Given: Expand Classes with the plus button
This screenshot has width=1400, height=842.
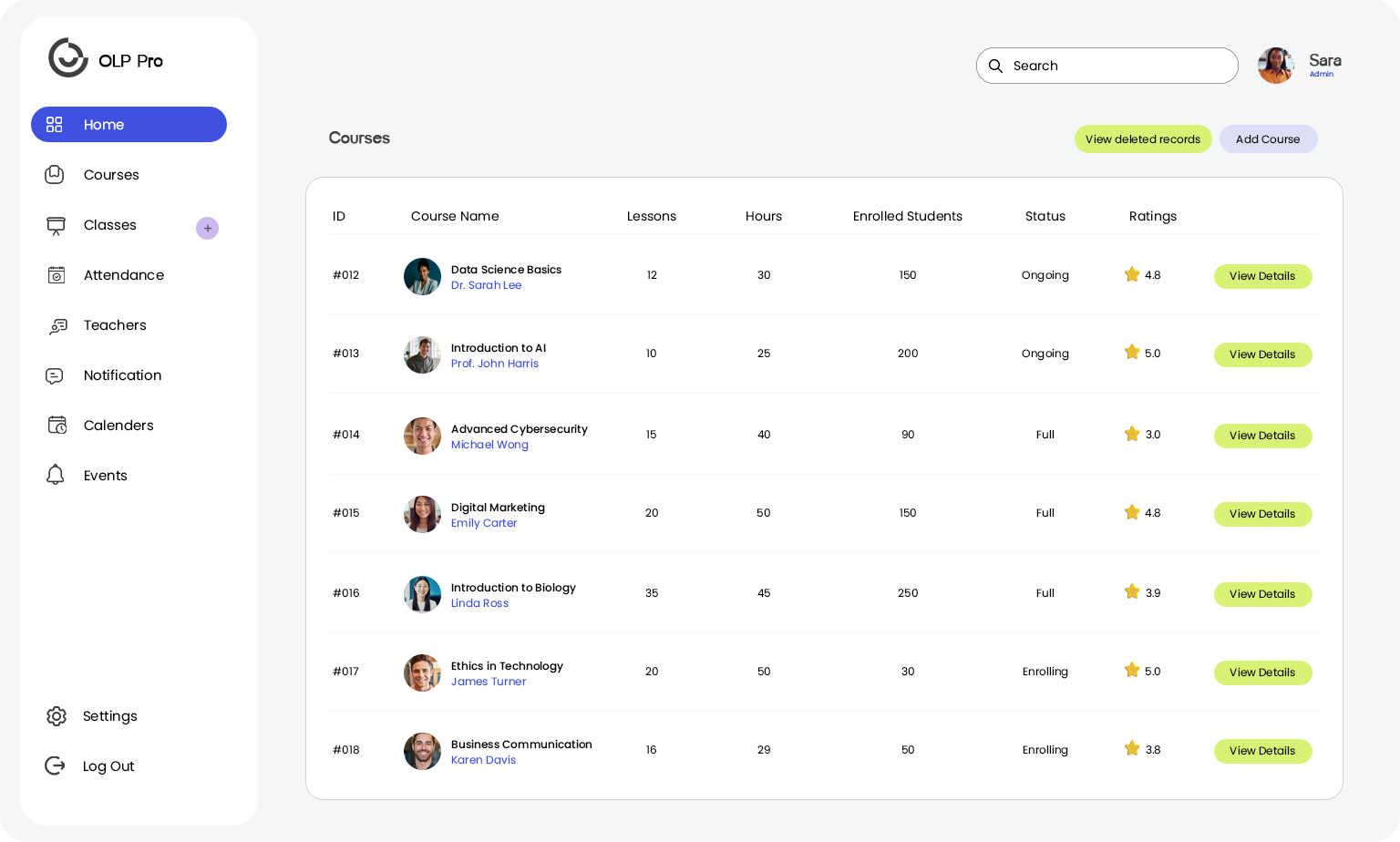Looking at the screenshot, I should pos(207,228).
